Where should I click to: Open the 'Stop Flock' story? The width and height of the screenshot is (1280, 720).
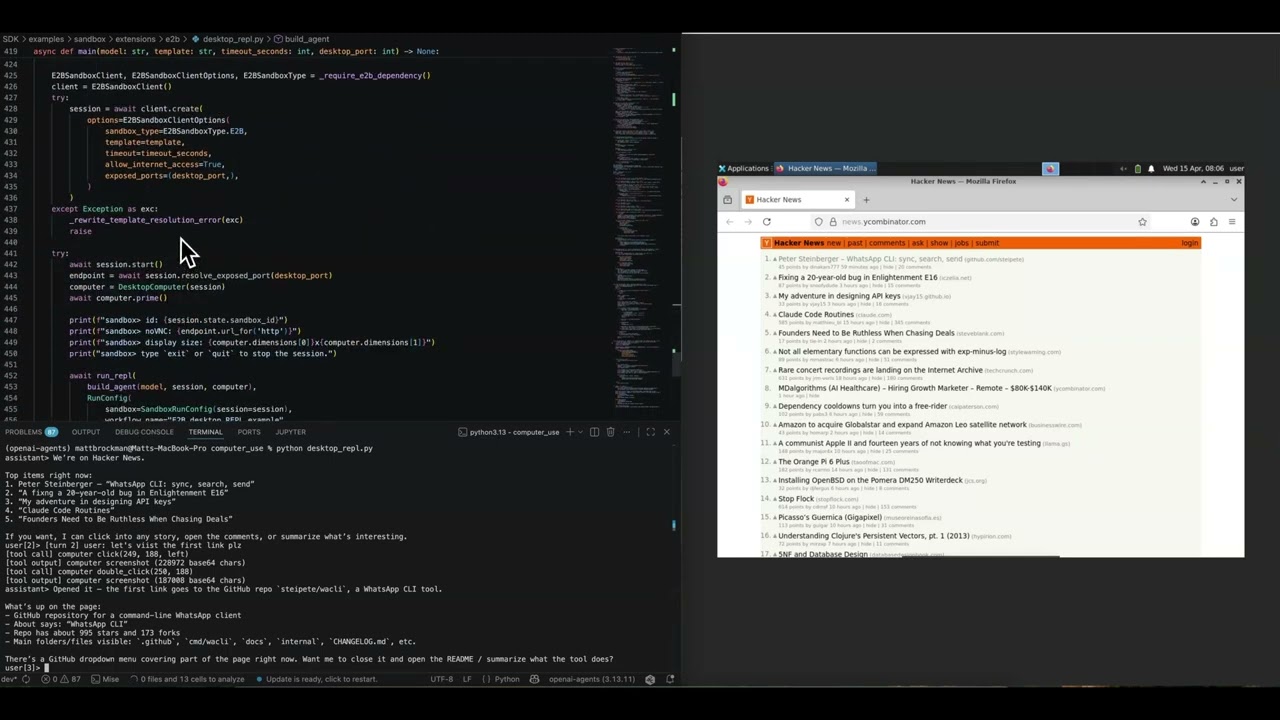[x=796, y=499]
